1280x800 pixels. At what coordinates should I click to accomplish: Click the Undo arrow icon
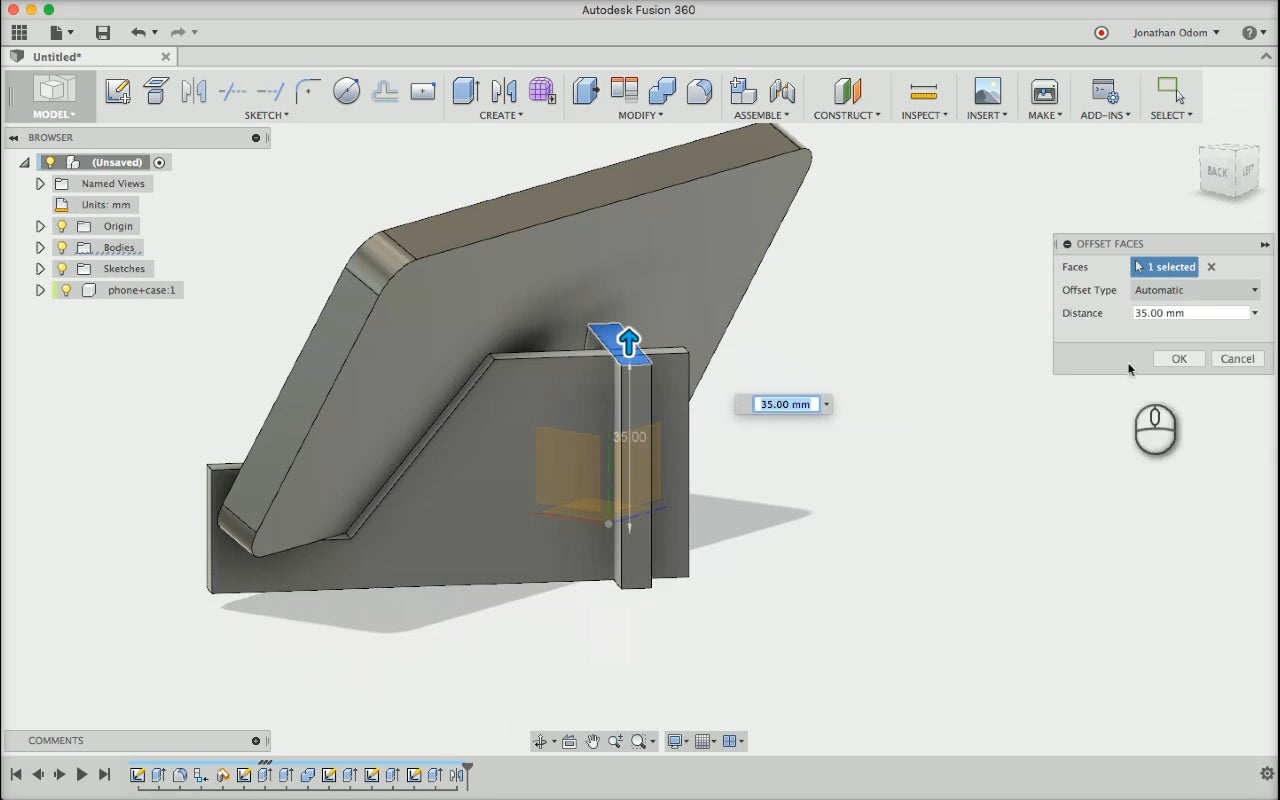pos(138,33)
